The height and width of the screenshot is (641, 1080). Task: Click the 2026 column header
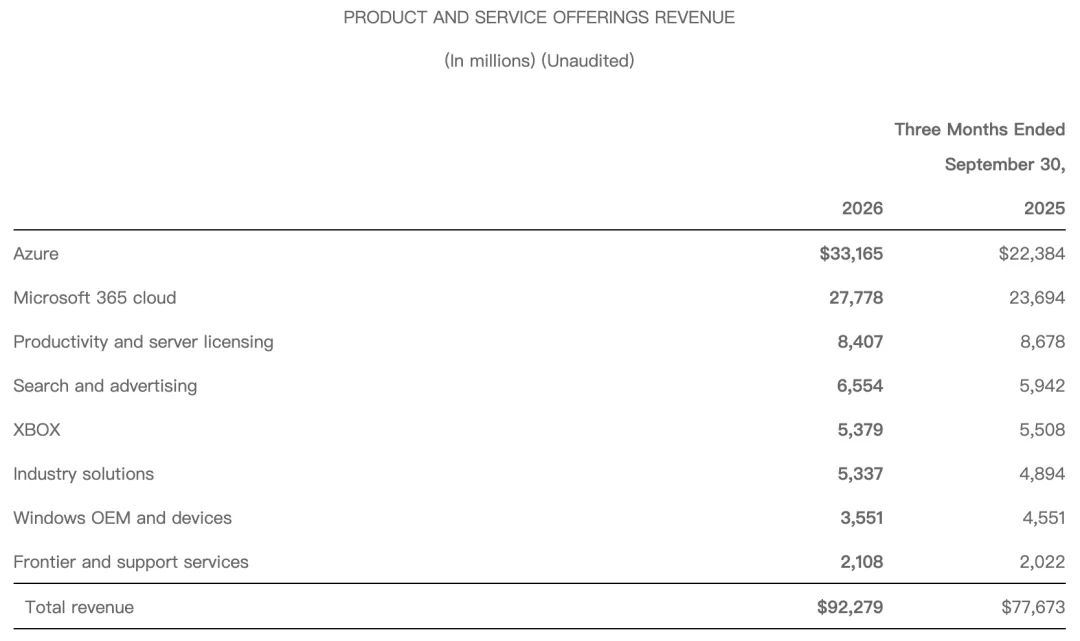pos(862,208)
